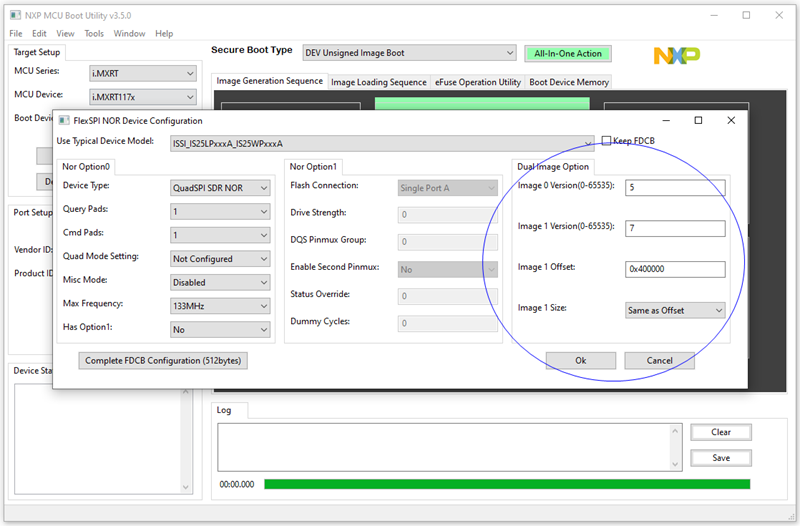Open the Image 1 Size dropdown
800x526 pixels.
675,310
